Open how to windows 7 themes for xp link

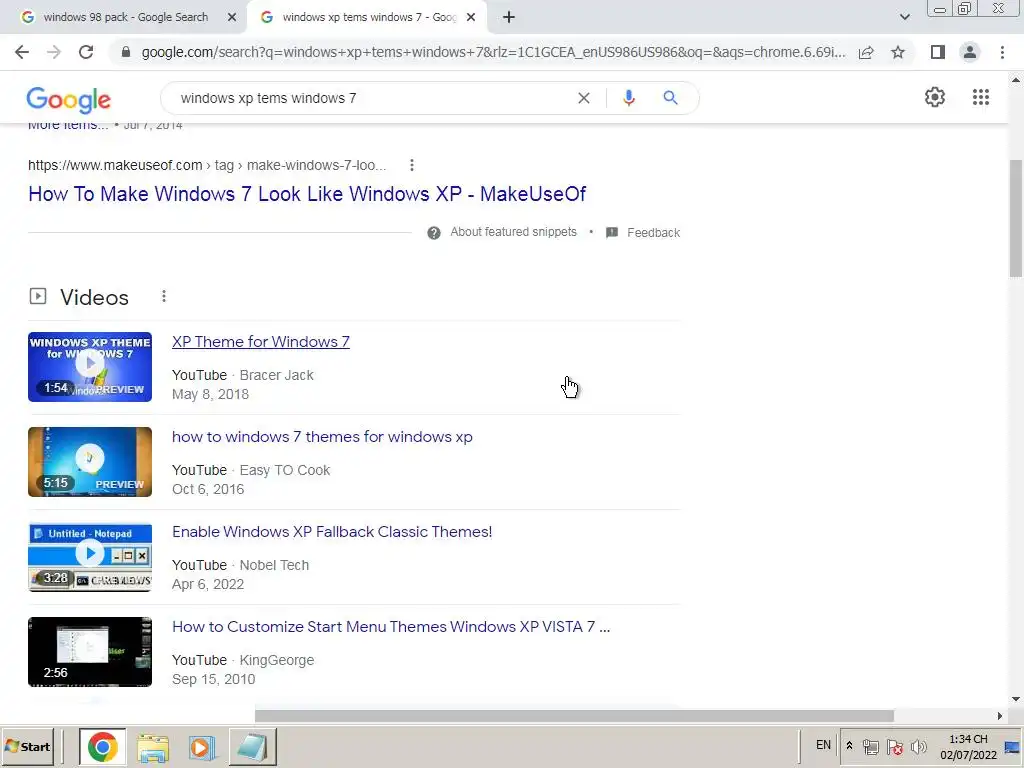click(322, 437)
